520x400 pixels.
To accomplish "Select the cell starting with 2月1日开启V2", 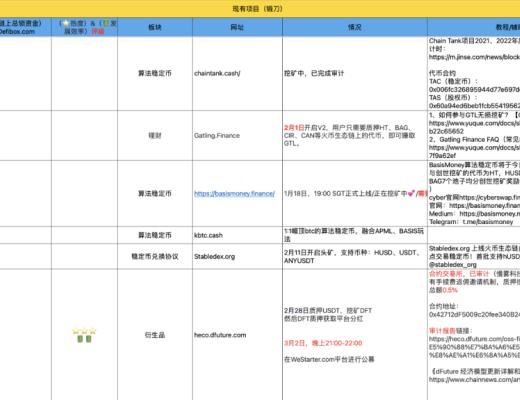I will click(x=355, y=135).
